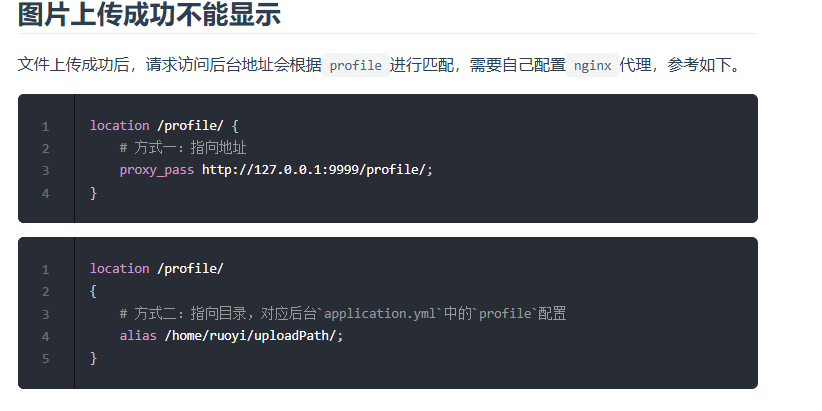Click the location keyword in first code block
The image size is (822, 411).
120,125
